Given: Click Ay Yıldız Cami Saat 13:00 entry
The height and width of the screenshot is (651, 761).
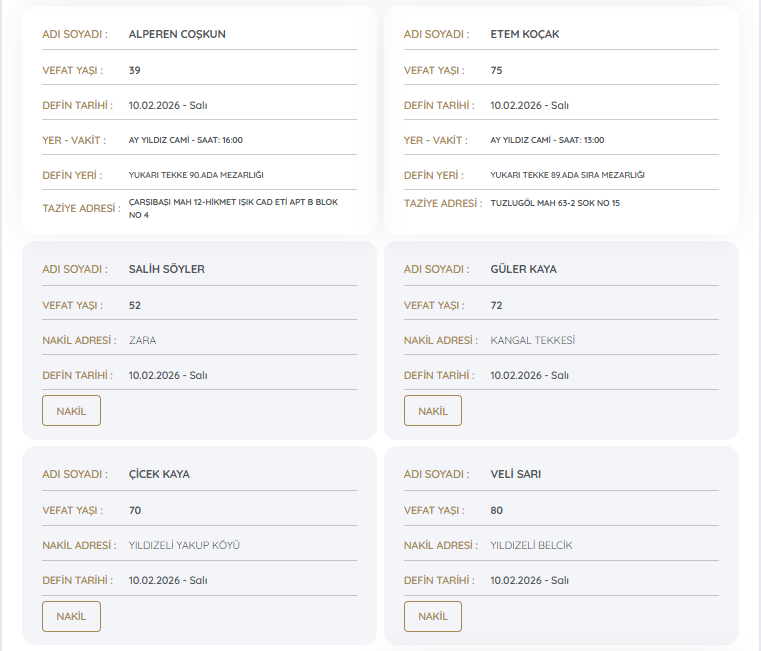Looking at the screenshot, I should click(x=547, y=140).
